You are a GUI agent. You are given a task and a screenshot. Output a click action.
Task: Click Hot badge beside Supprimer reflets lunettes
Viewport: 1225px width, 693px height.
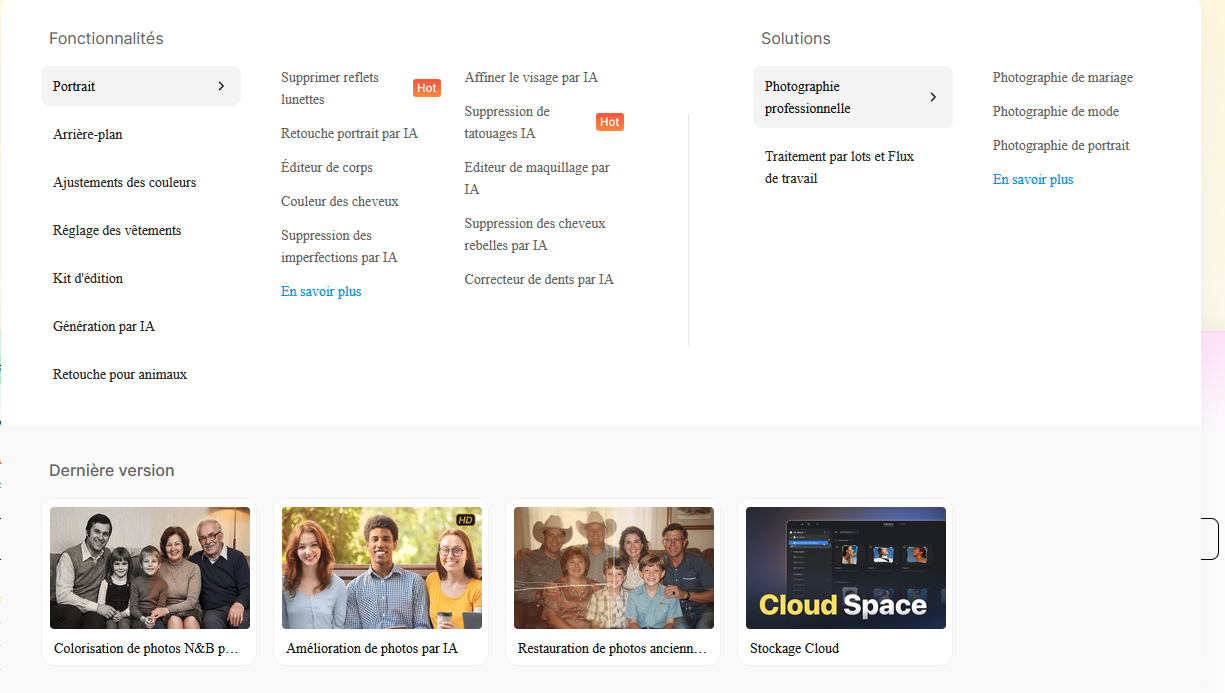[427, 88]
